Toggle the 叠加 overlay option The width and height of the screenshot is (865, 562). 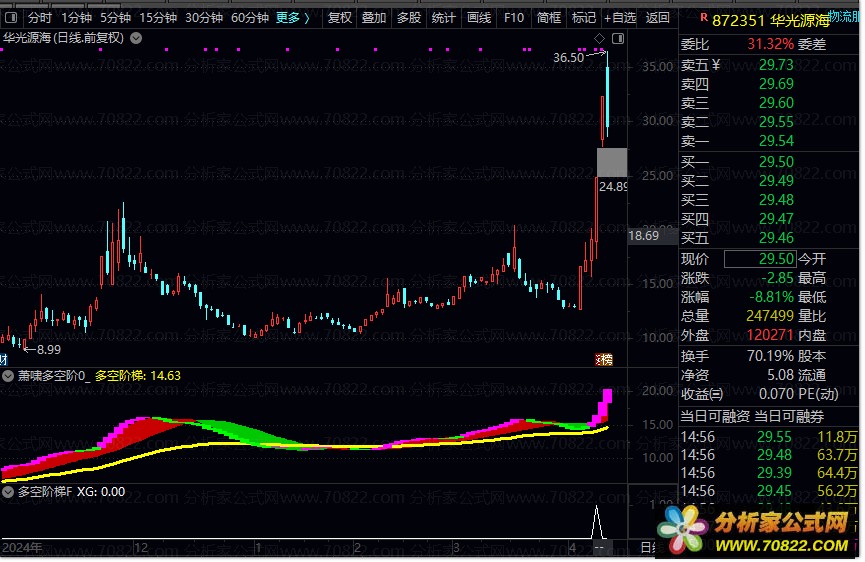click(374, 18)
